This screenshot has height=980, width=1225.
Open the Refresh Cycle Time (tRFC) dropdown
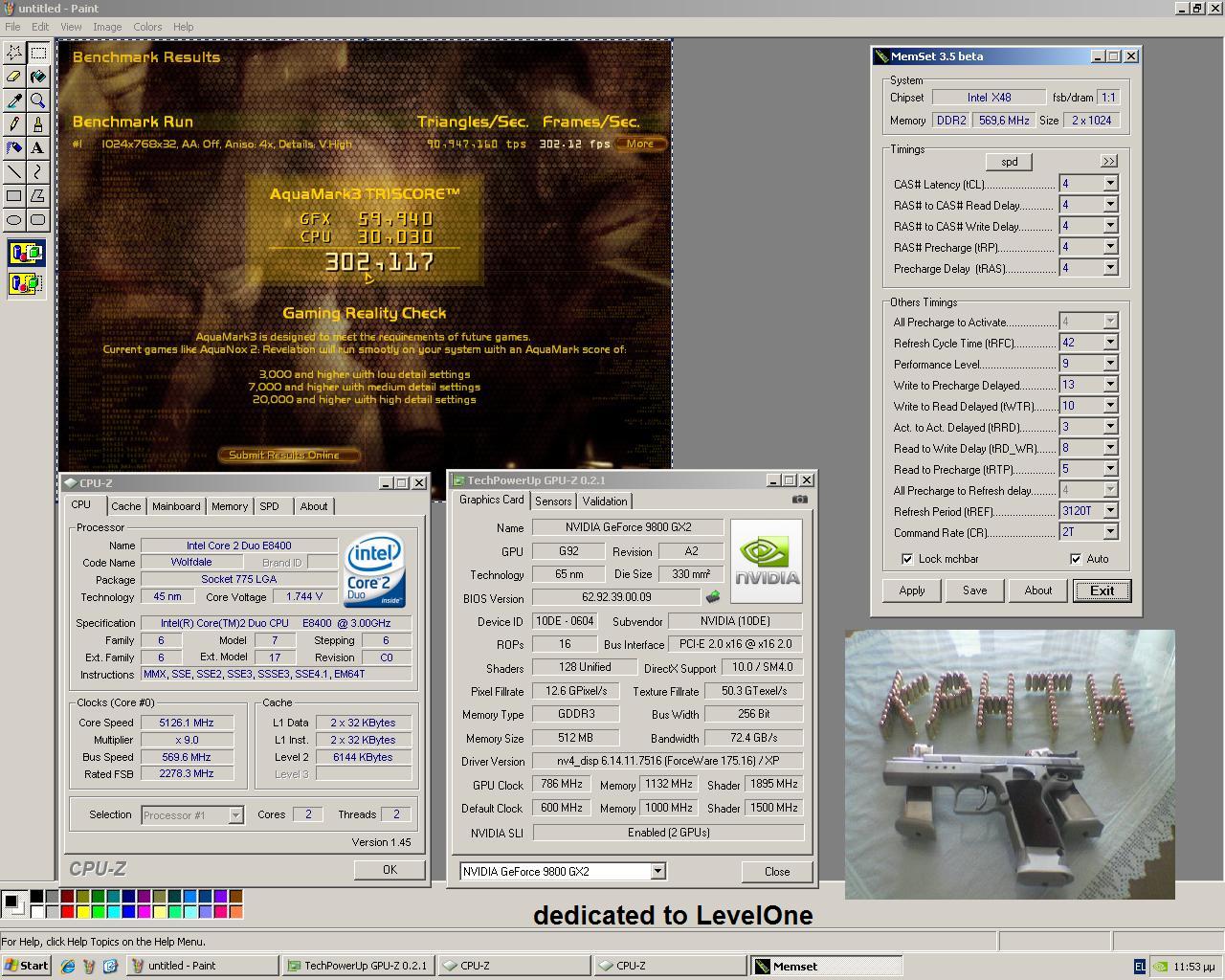[1110, 343]
